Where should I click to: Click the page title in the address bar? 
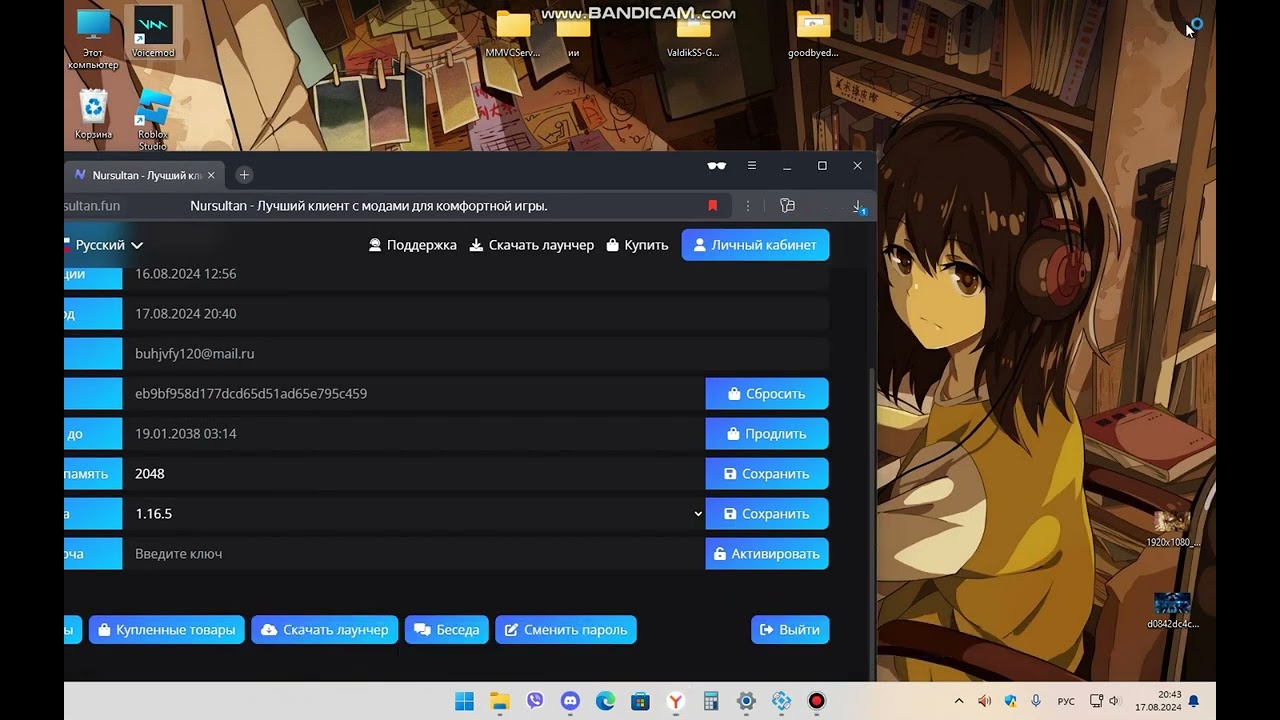tap(369, 206)
